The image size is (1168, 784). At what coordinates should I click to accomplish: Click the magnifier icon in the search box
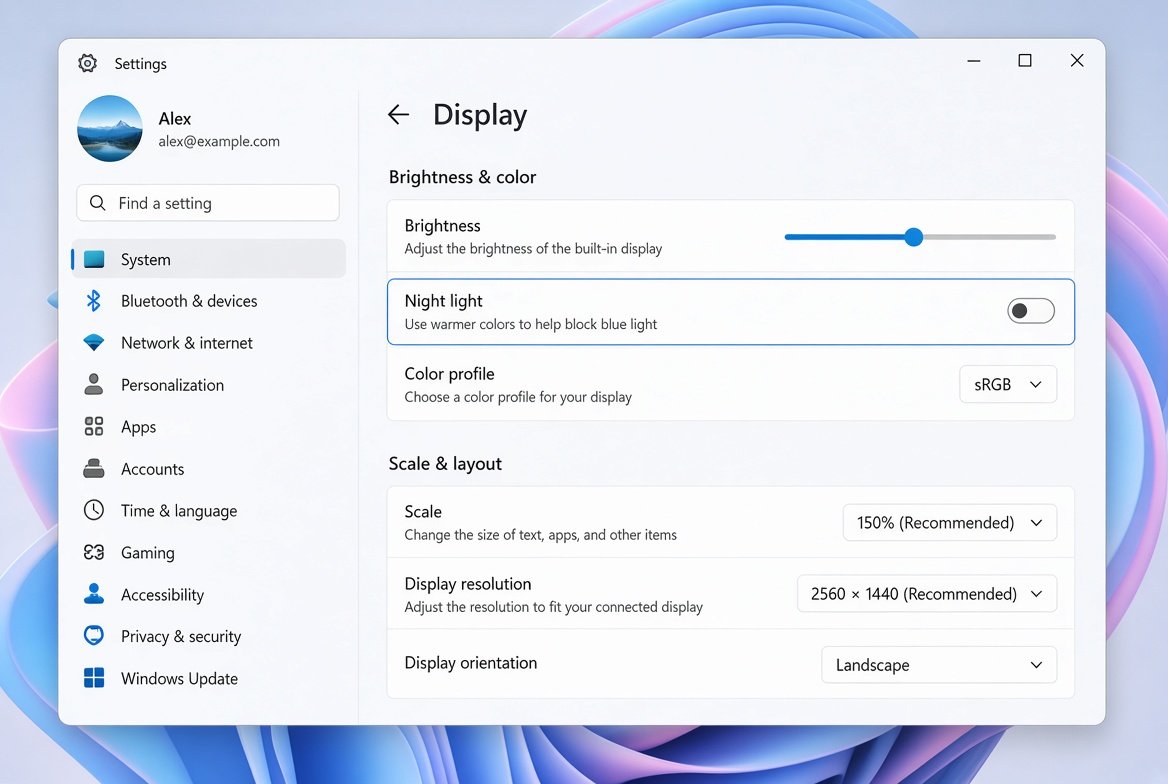click(x=98, y=203)
